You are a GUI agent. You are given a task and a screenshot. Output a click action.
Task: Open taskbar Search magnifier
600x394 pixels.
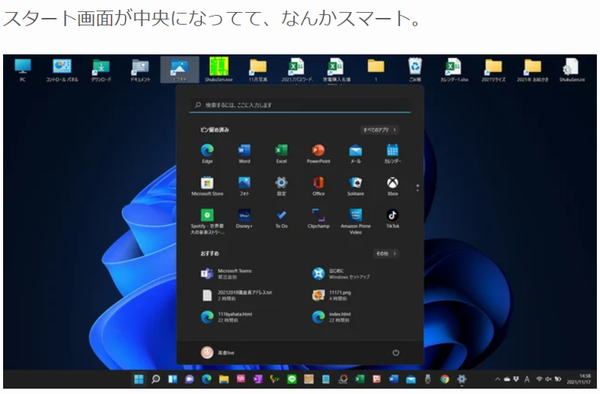(156, 379)
